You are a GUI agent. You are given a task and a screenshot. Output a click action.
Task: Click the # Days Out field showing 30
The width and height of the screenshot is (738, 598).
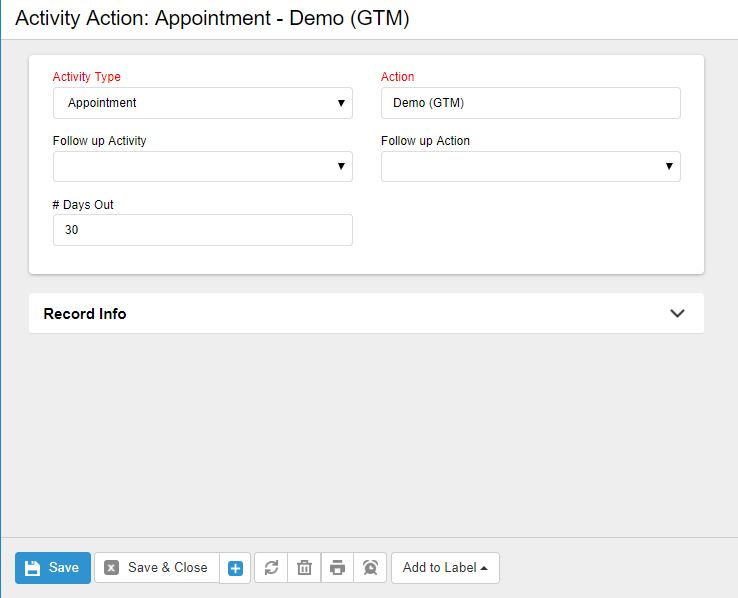coord(202,230)
